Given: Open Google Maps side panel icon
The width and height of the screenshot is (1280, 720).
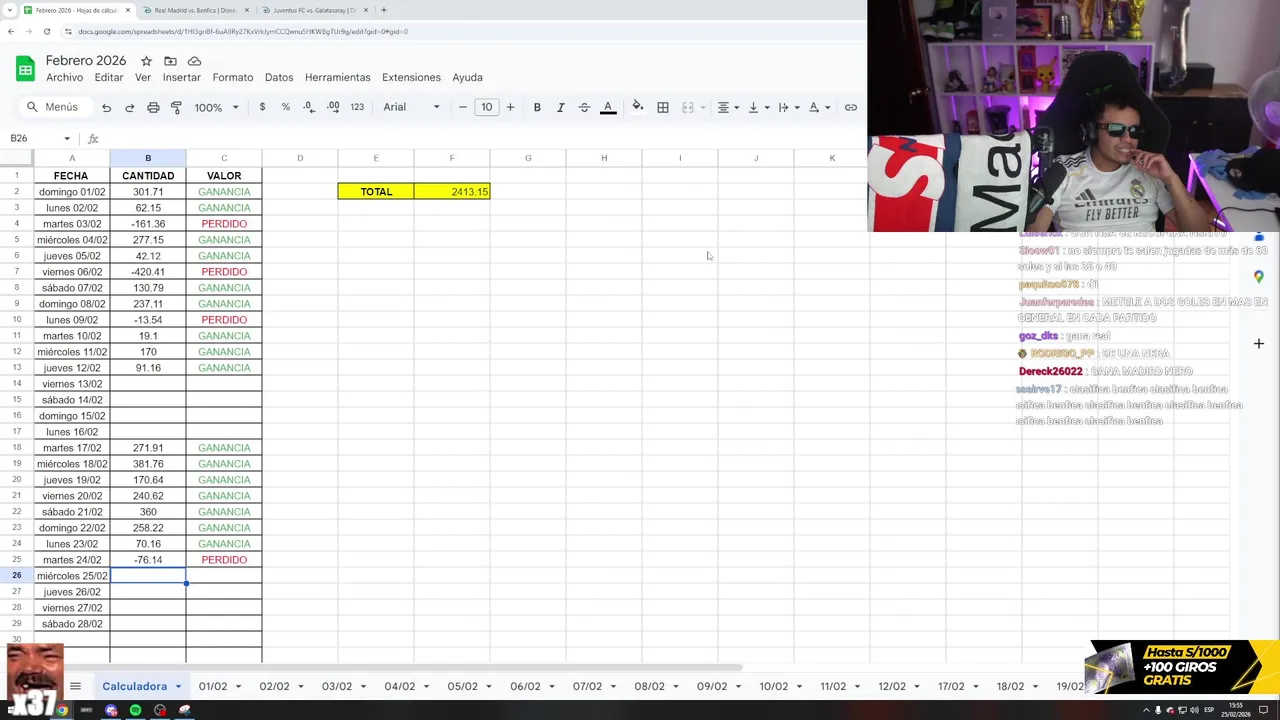Looking at the screenshot, I should 1259,277.
